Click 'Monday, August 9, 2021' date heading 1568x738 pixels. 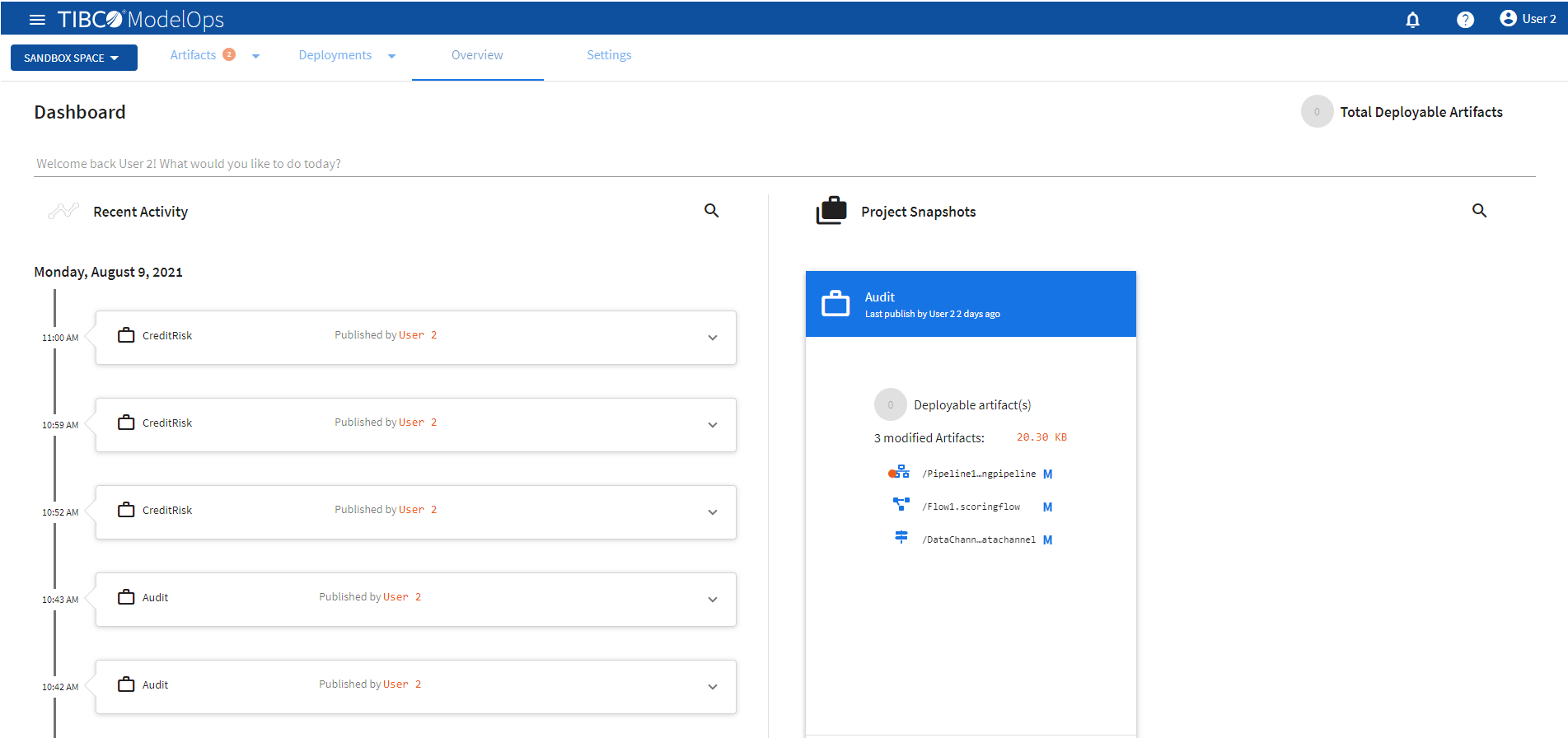108,272
